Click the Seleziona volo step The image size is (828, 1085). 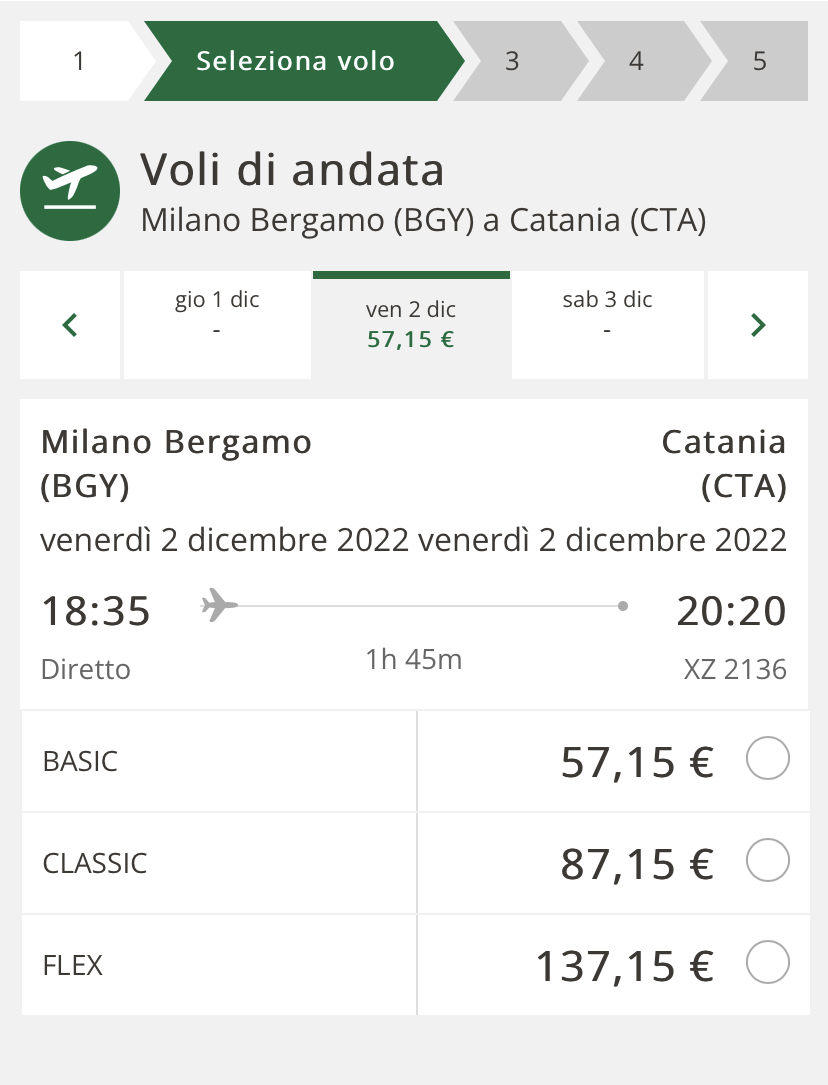(296, 61)
